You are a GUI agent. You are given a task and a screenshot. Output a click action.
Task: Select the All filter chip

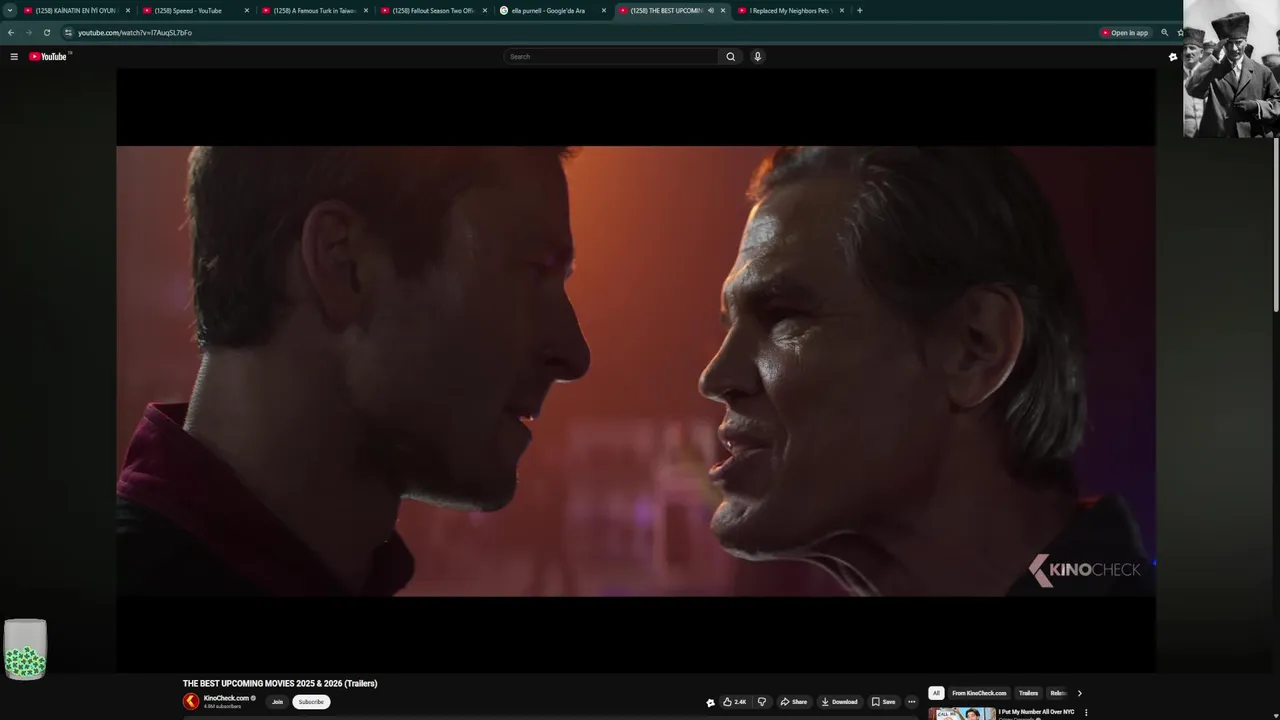(936, 693)
